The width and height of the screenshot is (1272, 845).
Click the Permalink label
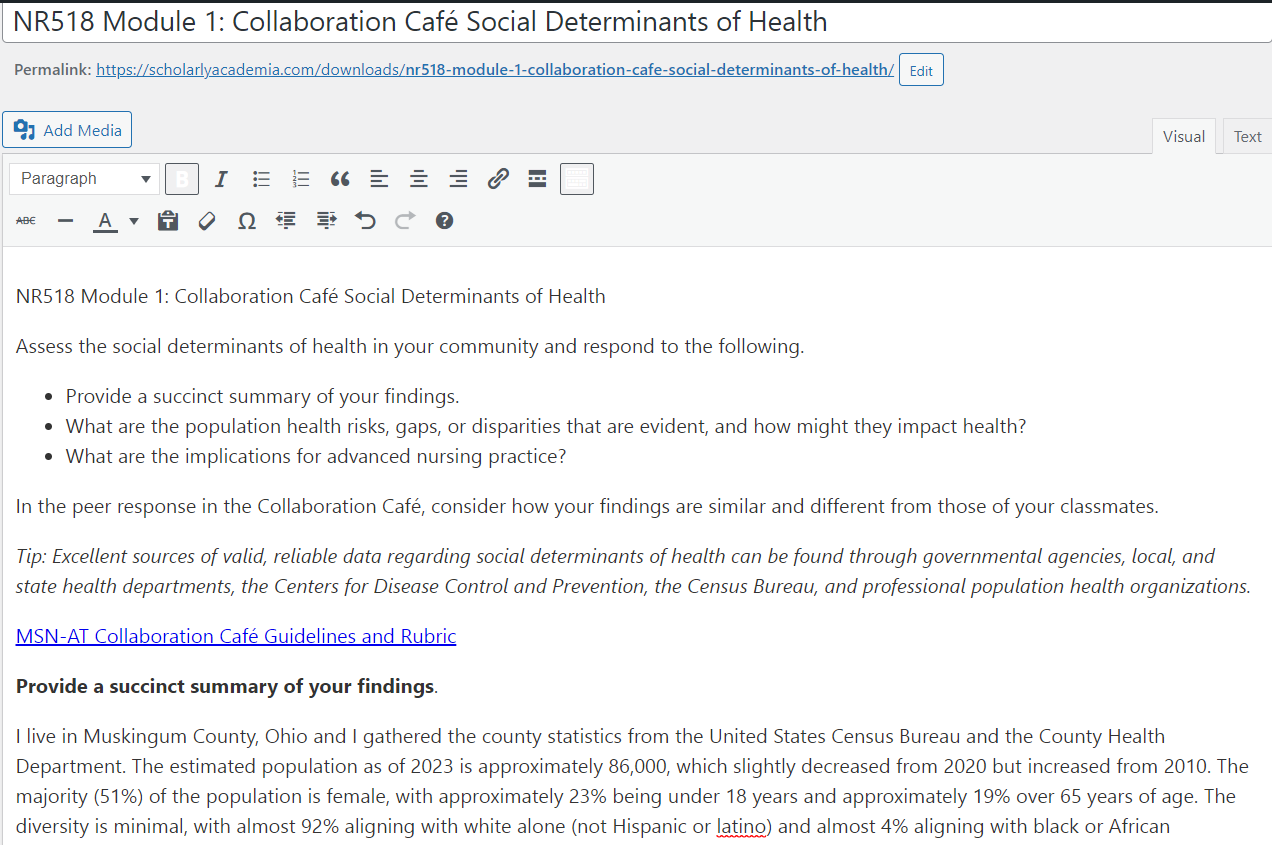pos(53,70)
